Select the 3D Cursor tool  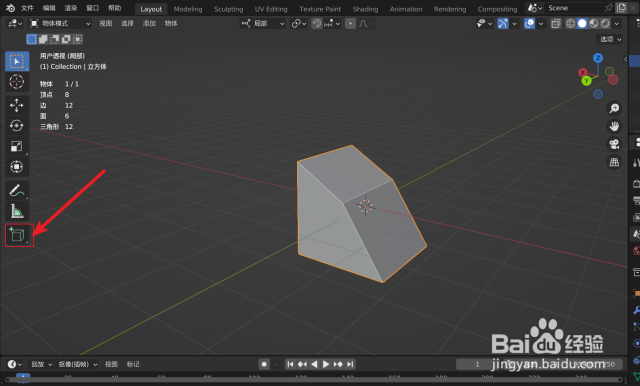(x=17, y=82)
